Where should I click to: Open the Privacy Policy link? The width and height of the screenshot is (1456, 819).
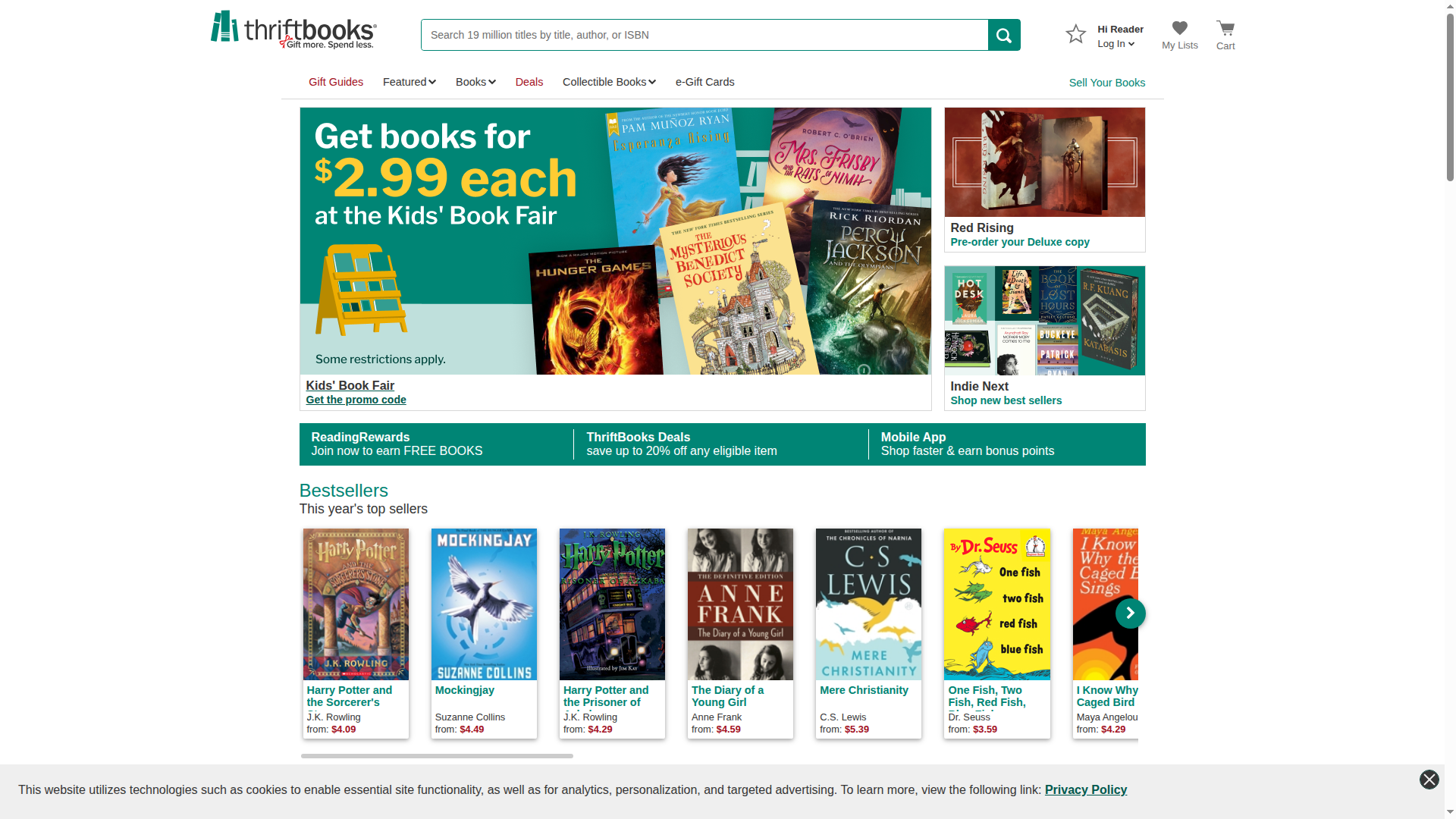[x=1085, y=789]
